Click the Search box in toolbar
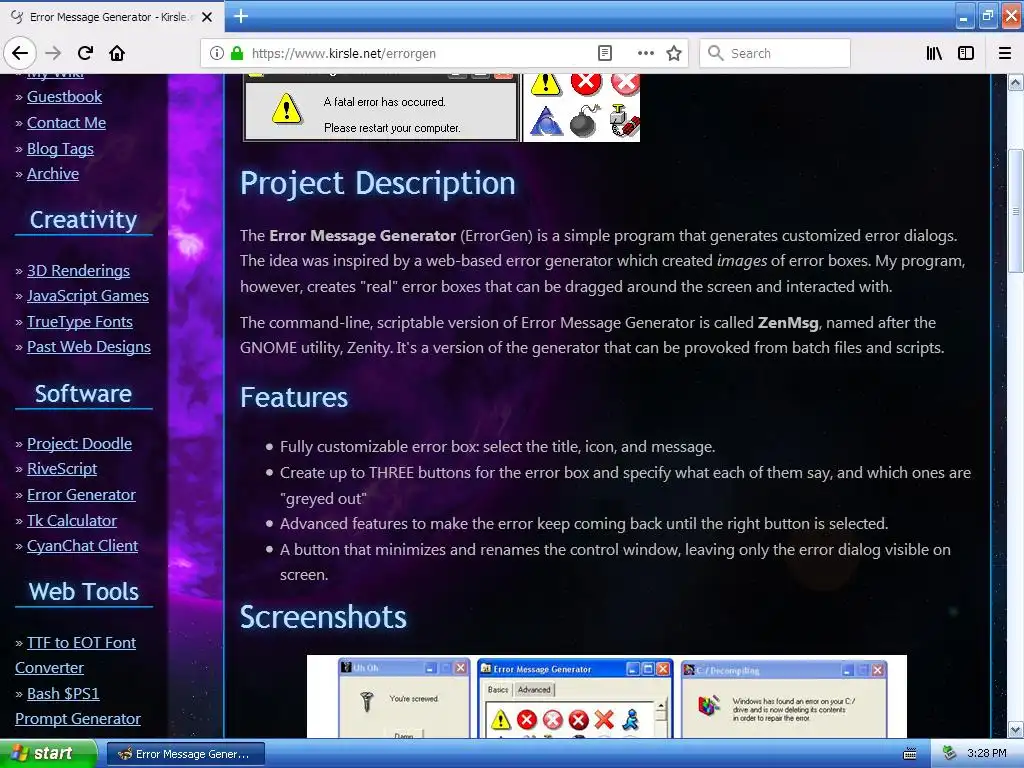Viewport: 1024px width, 768px height. [775, 53]
